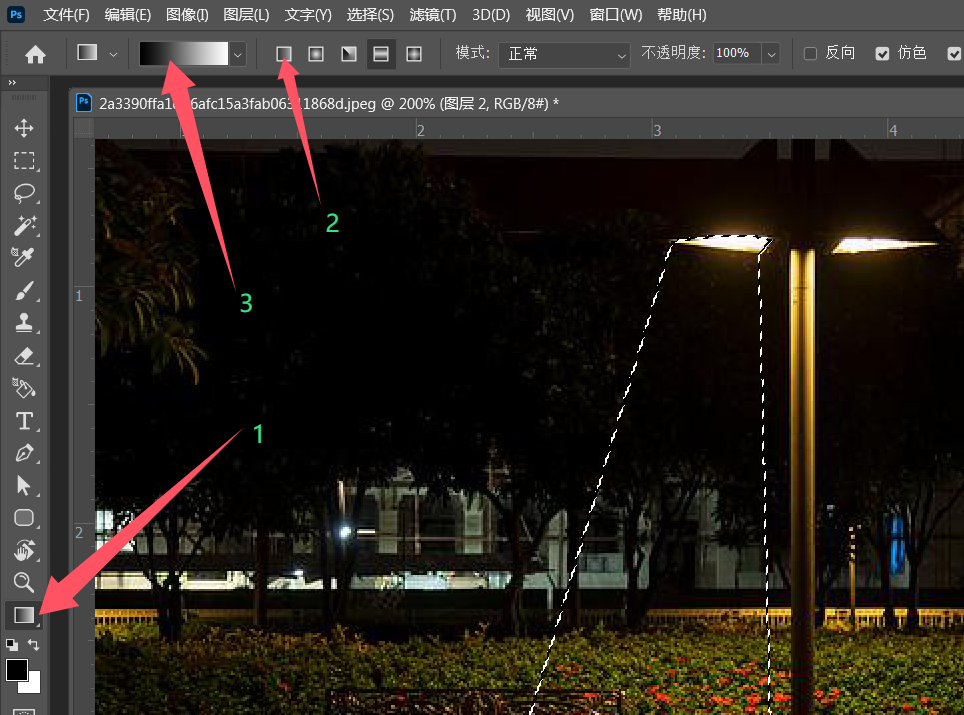Image resolution: width=964 pixels, height=715 pixels.
Task: Swap foreground and background colors
Action: (34, 644)
